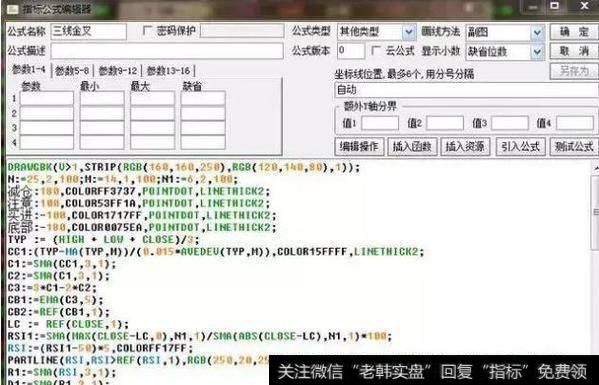Open the 编辑操作 button menu
The image size is (599, 385).
click(359, 147)
